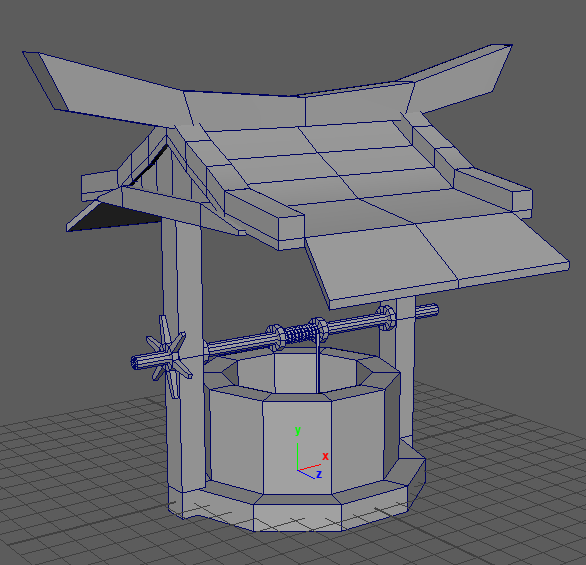
Task: Click the green Y axis label
Action: (297, 431)
